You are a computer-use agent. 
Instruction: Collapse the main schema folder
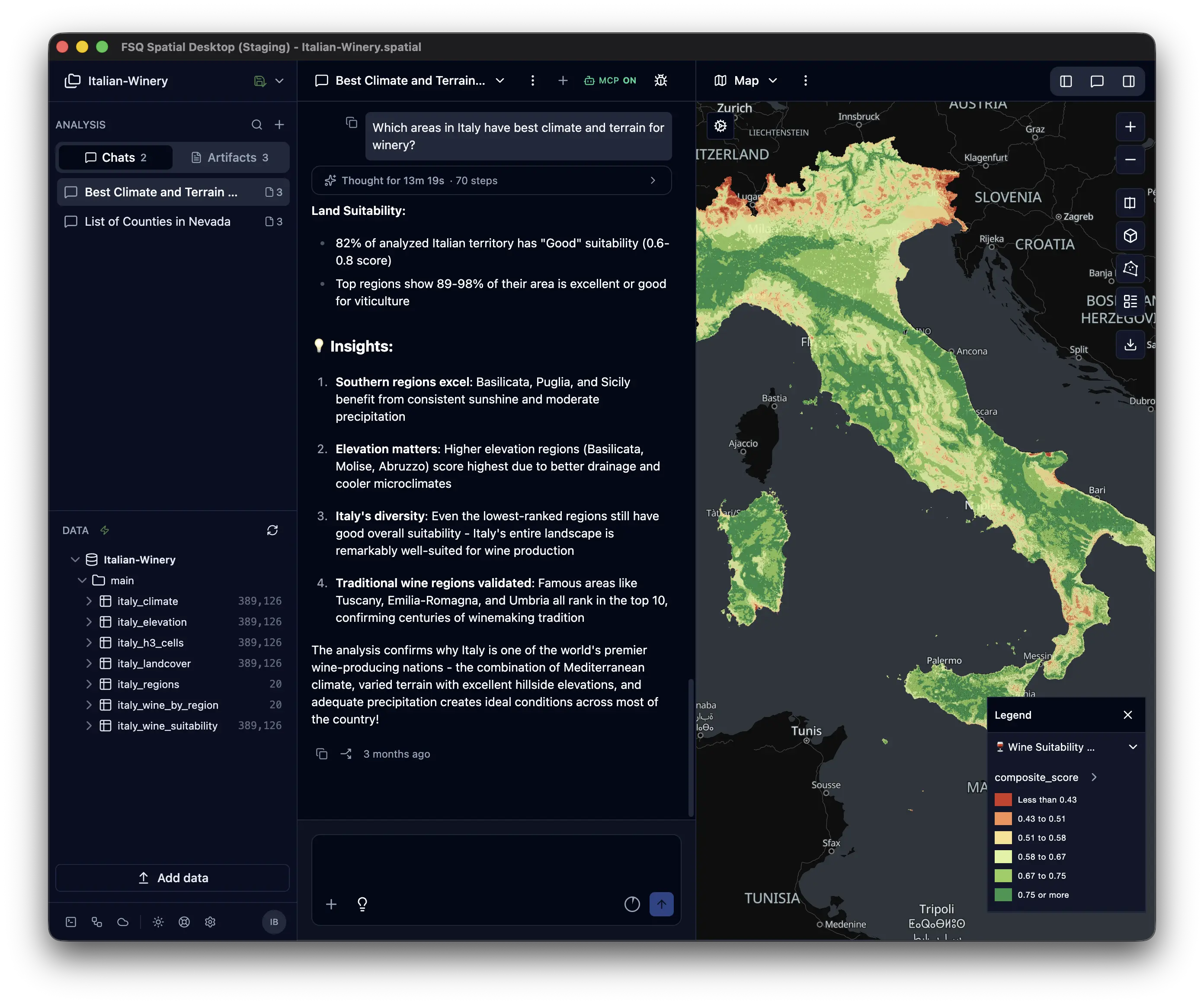[x=82, y=580]
